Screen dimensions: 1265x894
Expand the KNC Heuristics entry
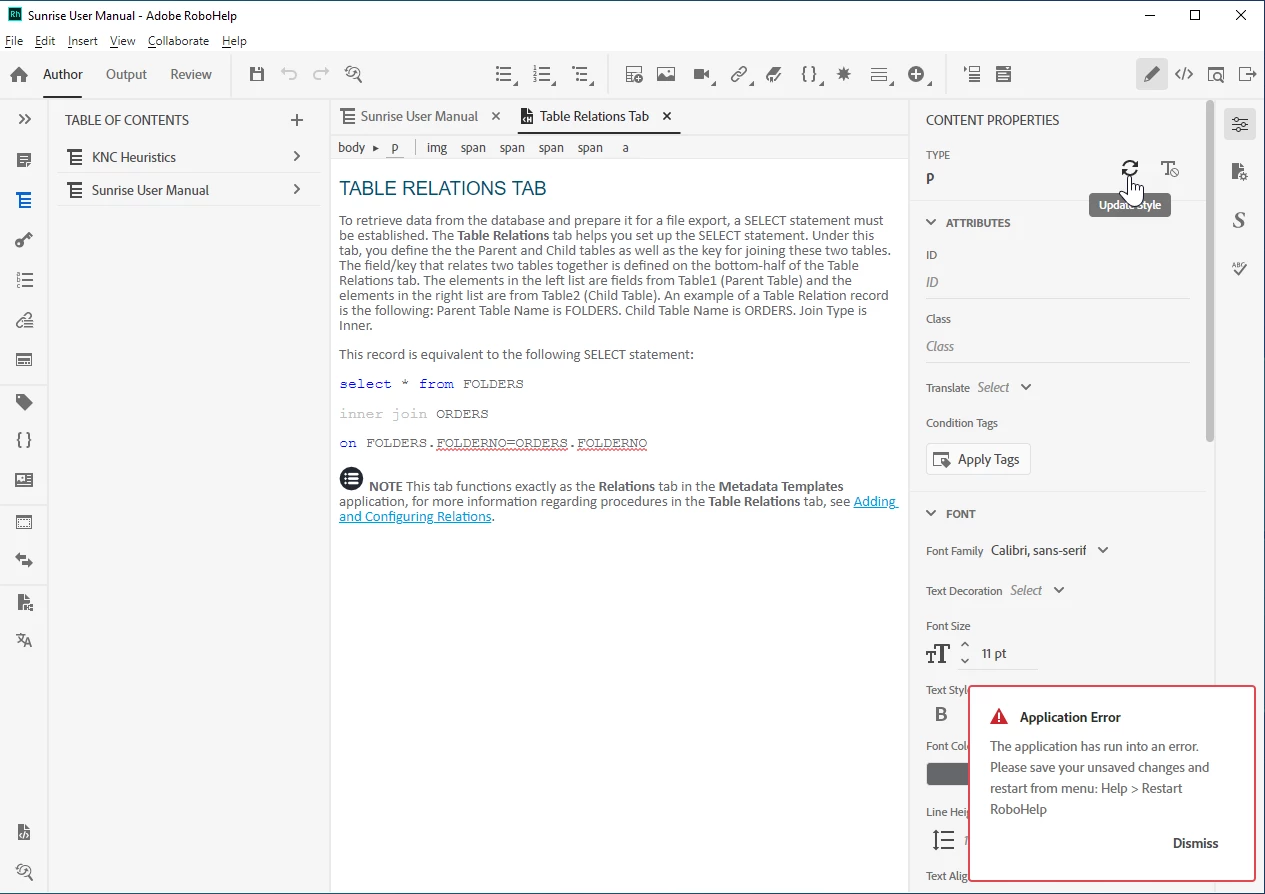(x=297, y=157)
